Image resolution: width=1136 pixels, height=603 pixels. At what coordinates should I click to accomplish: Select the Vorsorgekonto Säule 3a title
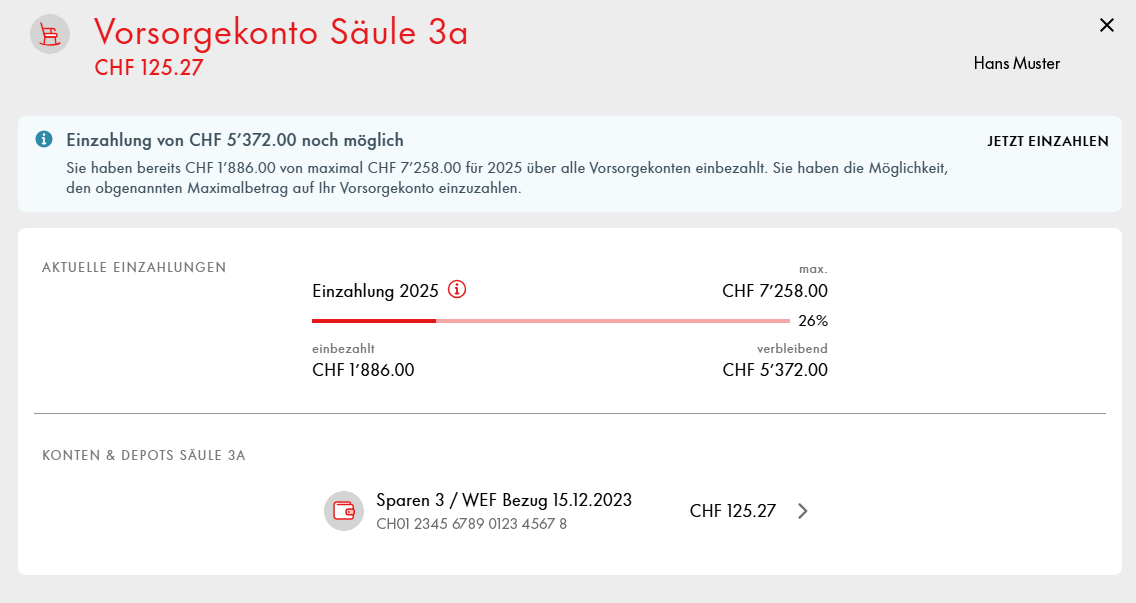coord(281,32)
